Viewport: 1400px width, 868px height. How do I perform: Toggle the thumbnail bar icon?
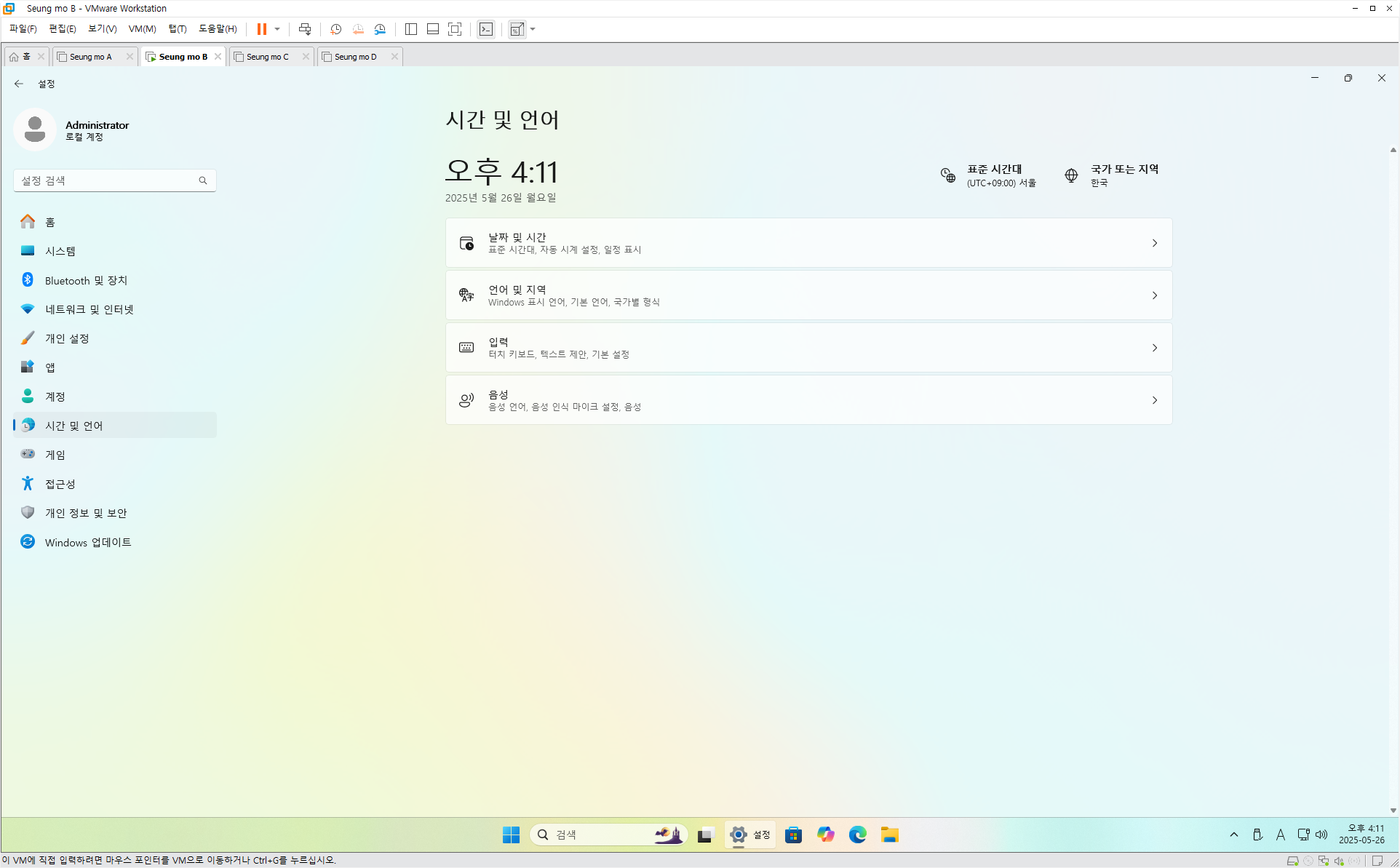[x=433, y=29]
